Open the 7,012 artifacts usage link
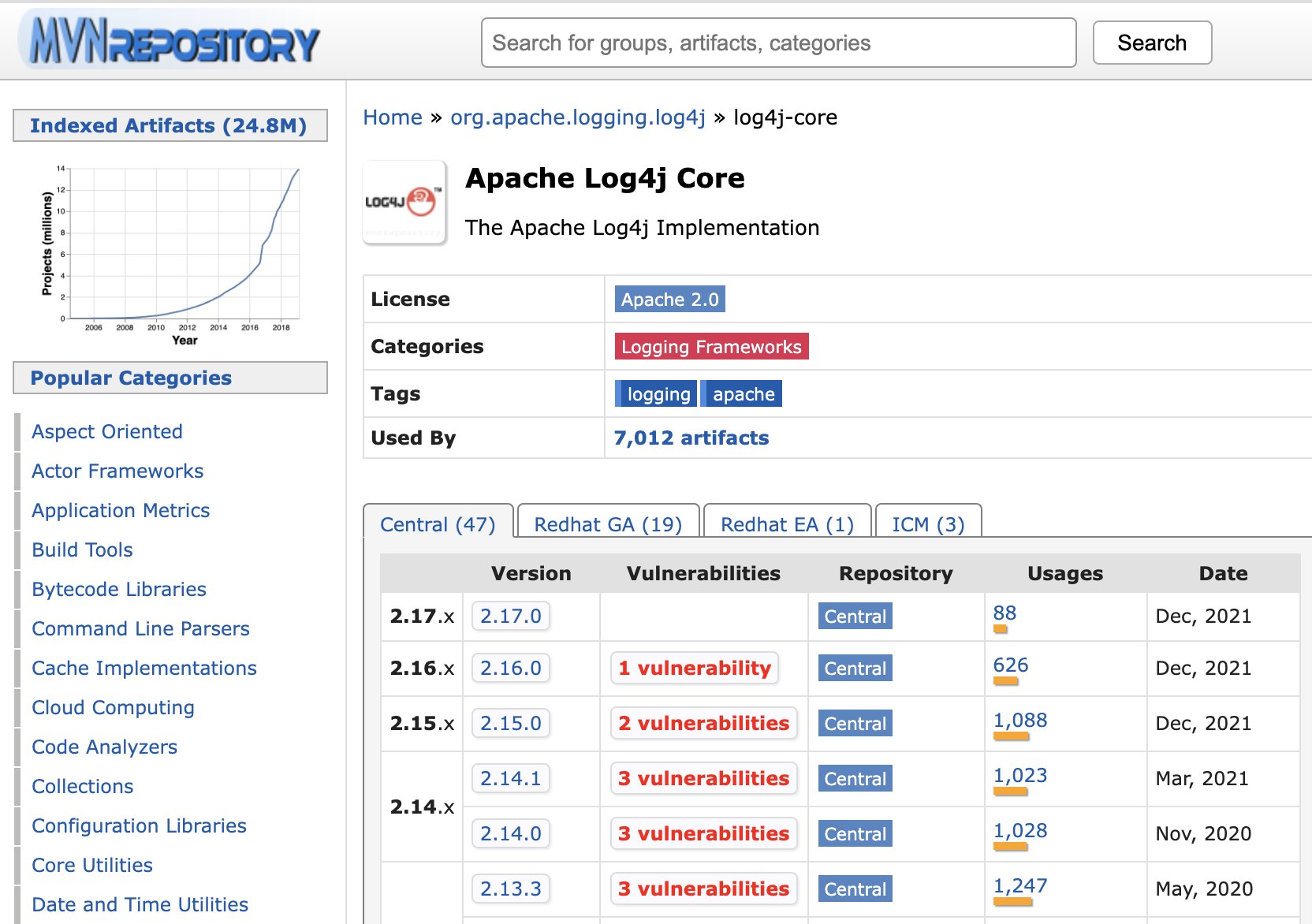This screenshot has width=1312, height=924. pyautogui.click(x=691, y=438)
